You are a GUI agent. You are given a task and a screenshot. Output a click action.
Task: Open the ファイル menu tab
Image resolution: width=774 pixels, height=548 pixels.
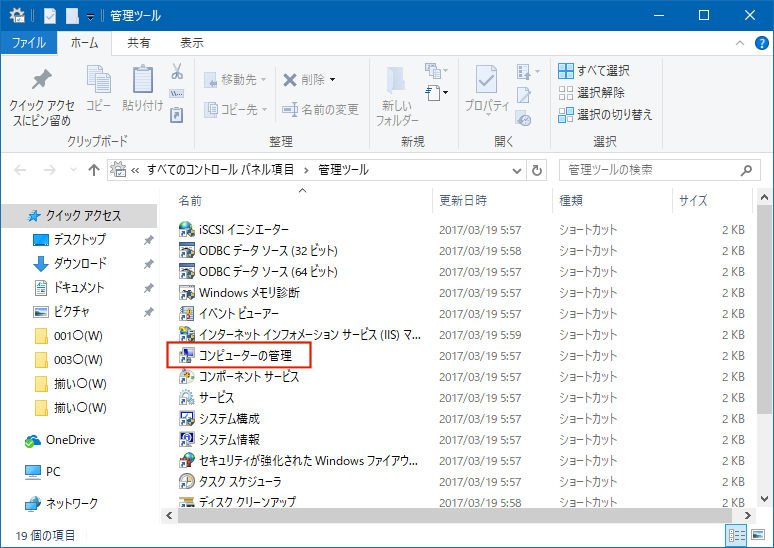pyautogui.click(x=29, y=43)
